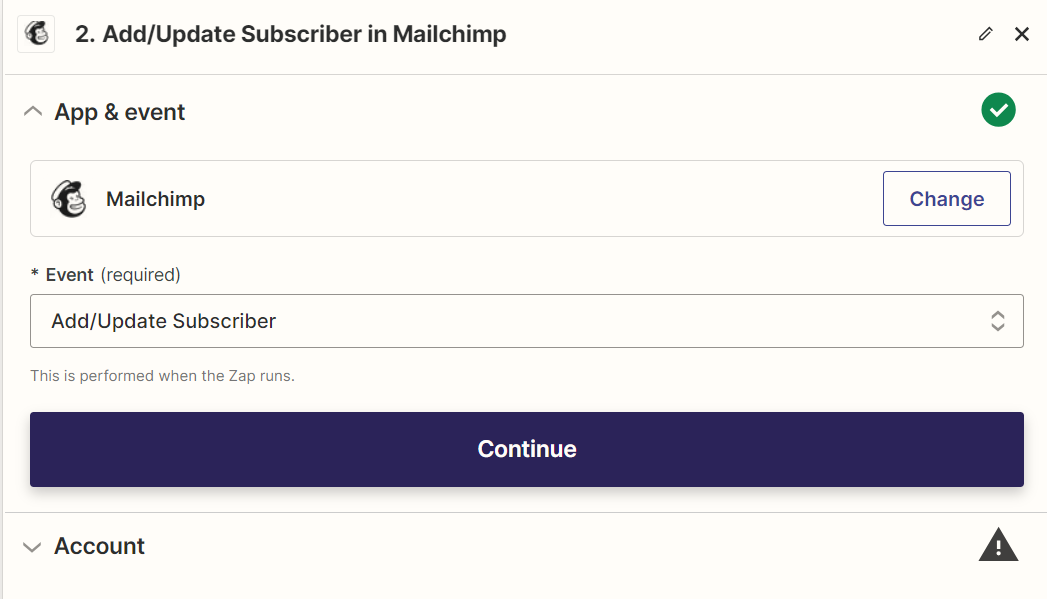Click the Add/Update Subscriber text in the field
The width and height of the screenshot is (1047, 599).
(x=164, y=321)
